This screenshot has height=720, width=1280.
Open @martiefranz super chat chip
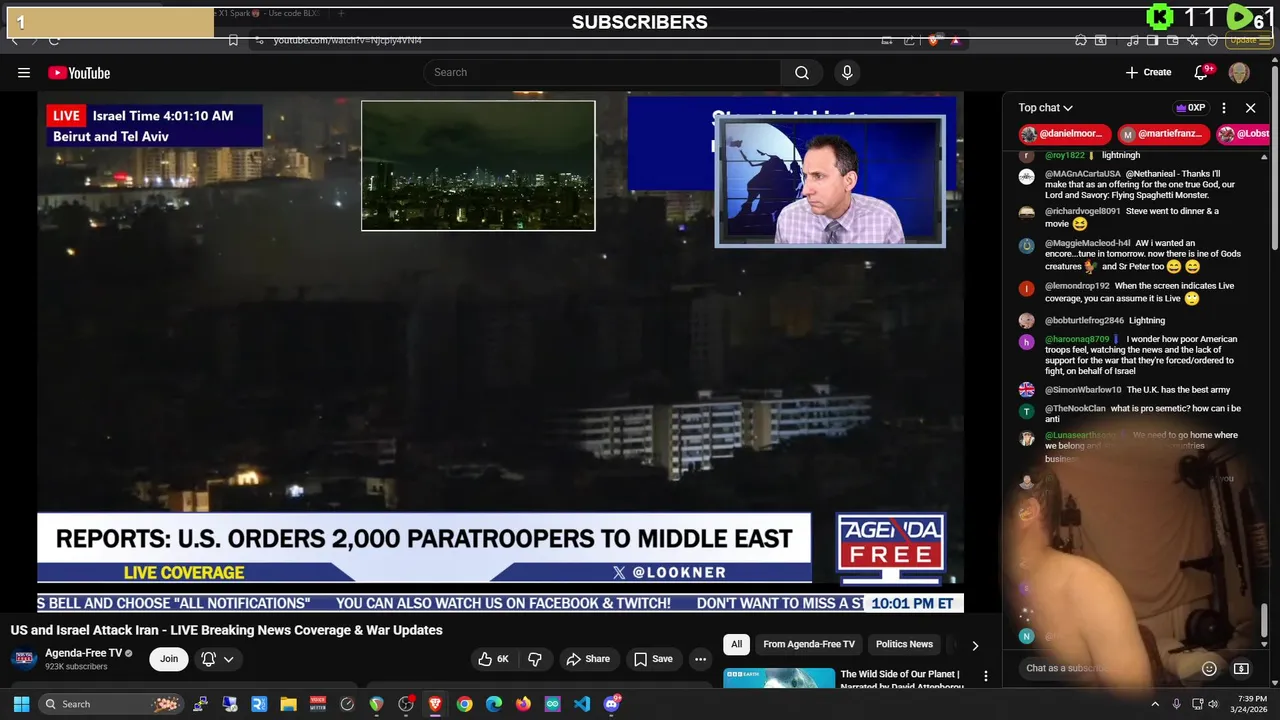(x=1163, y=134)
